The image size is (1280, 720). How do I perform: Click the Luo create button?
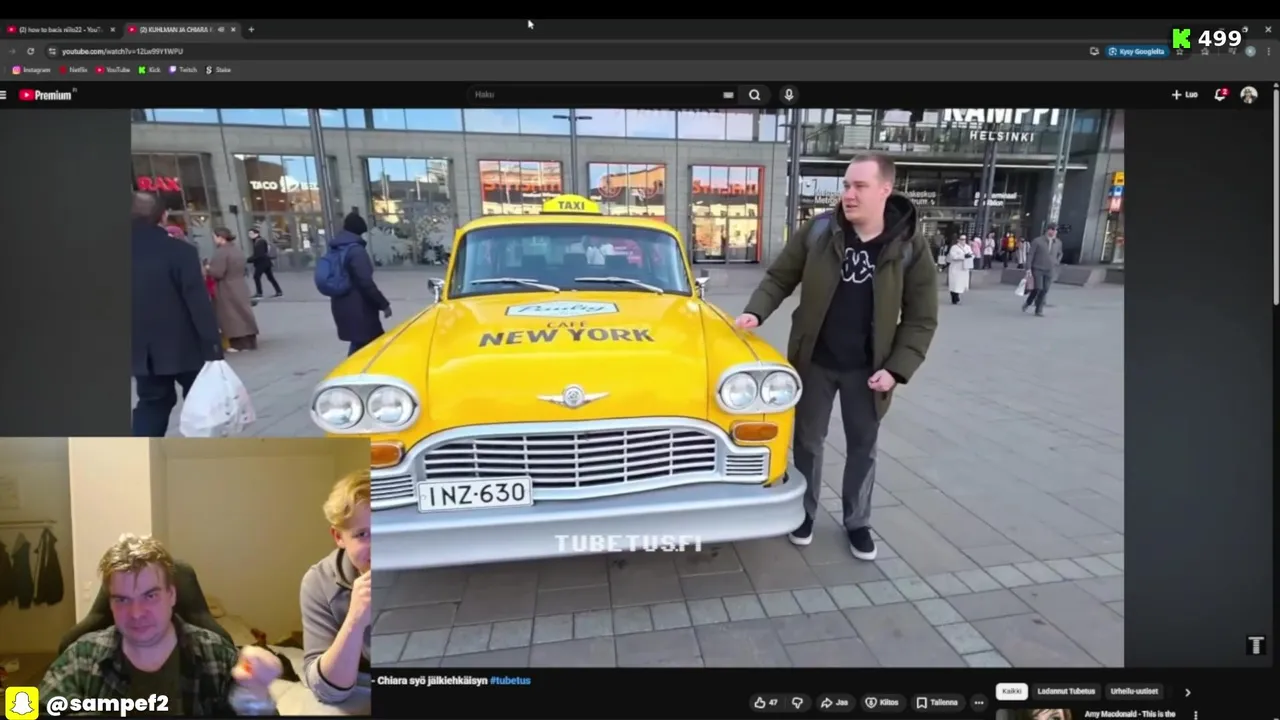[x=1185, y=95]
